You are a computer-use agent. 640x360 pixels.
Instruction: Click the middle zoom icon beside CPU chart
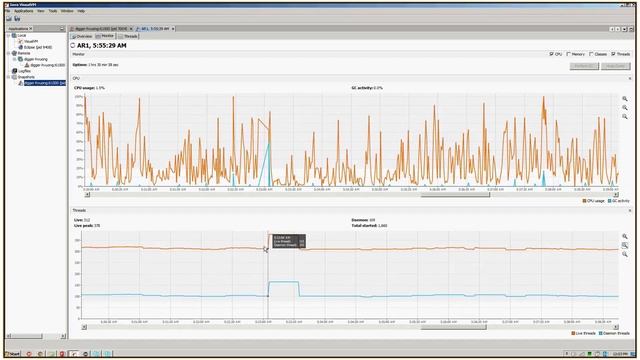624,108
